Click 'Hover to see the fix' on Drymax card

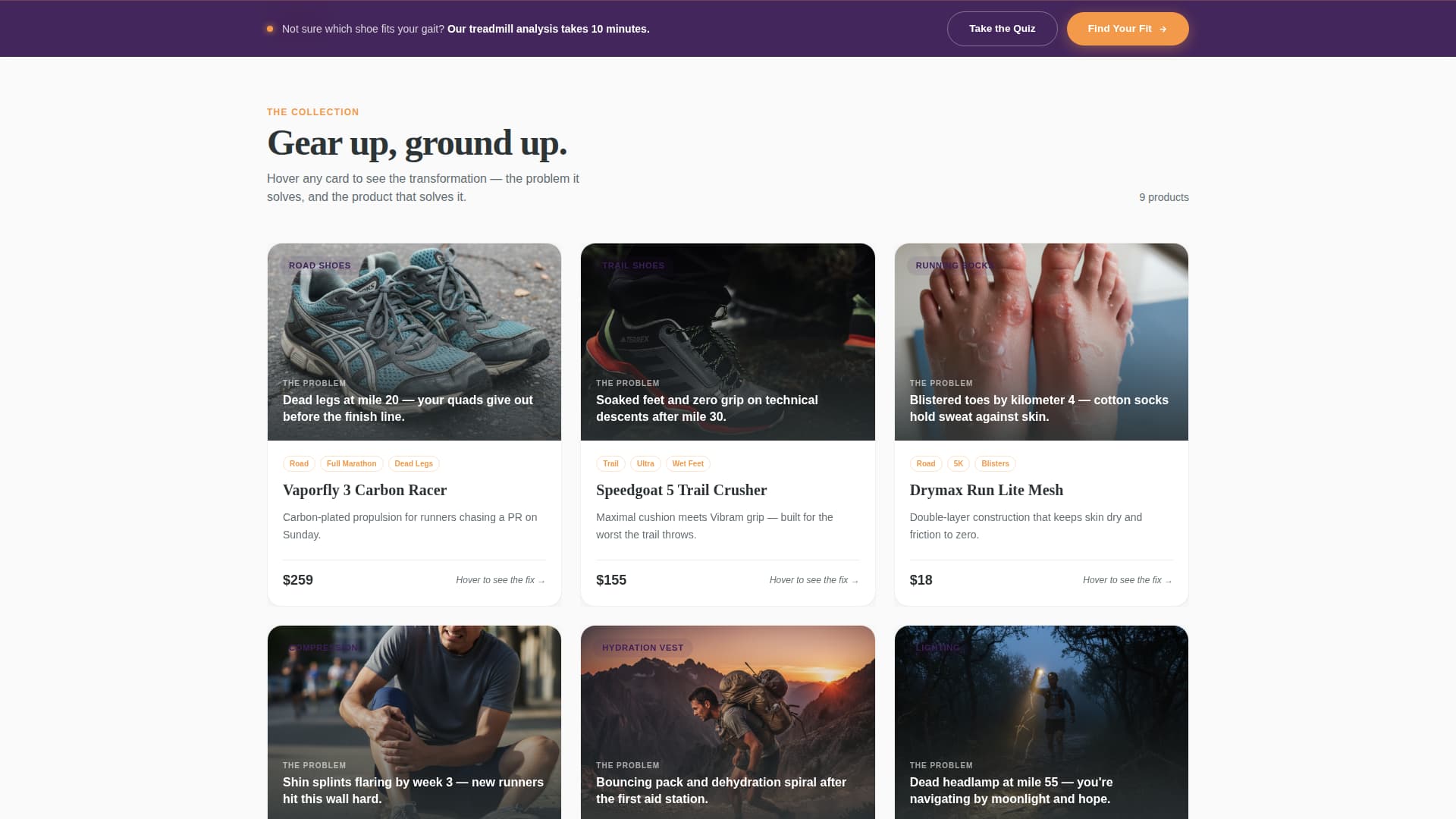point(1128,580)
